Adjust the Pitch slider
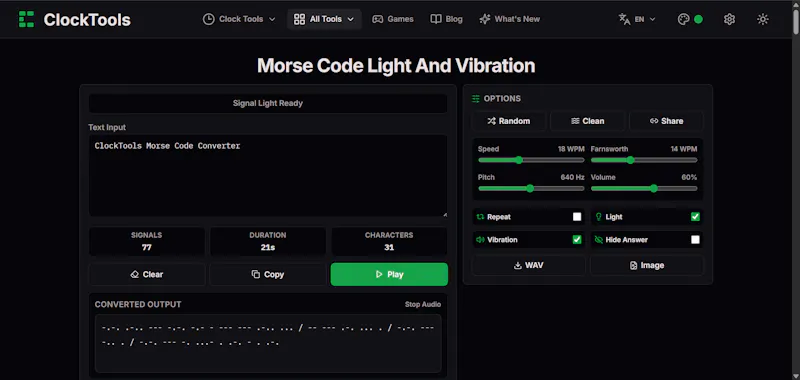Screen dimensions: 800x380 tap(531, 188)
